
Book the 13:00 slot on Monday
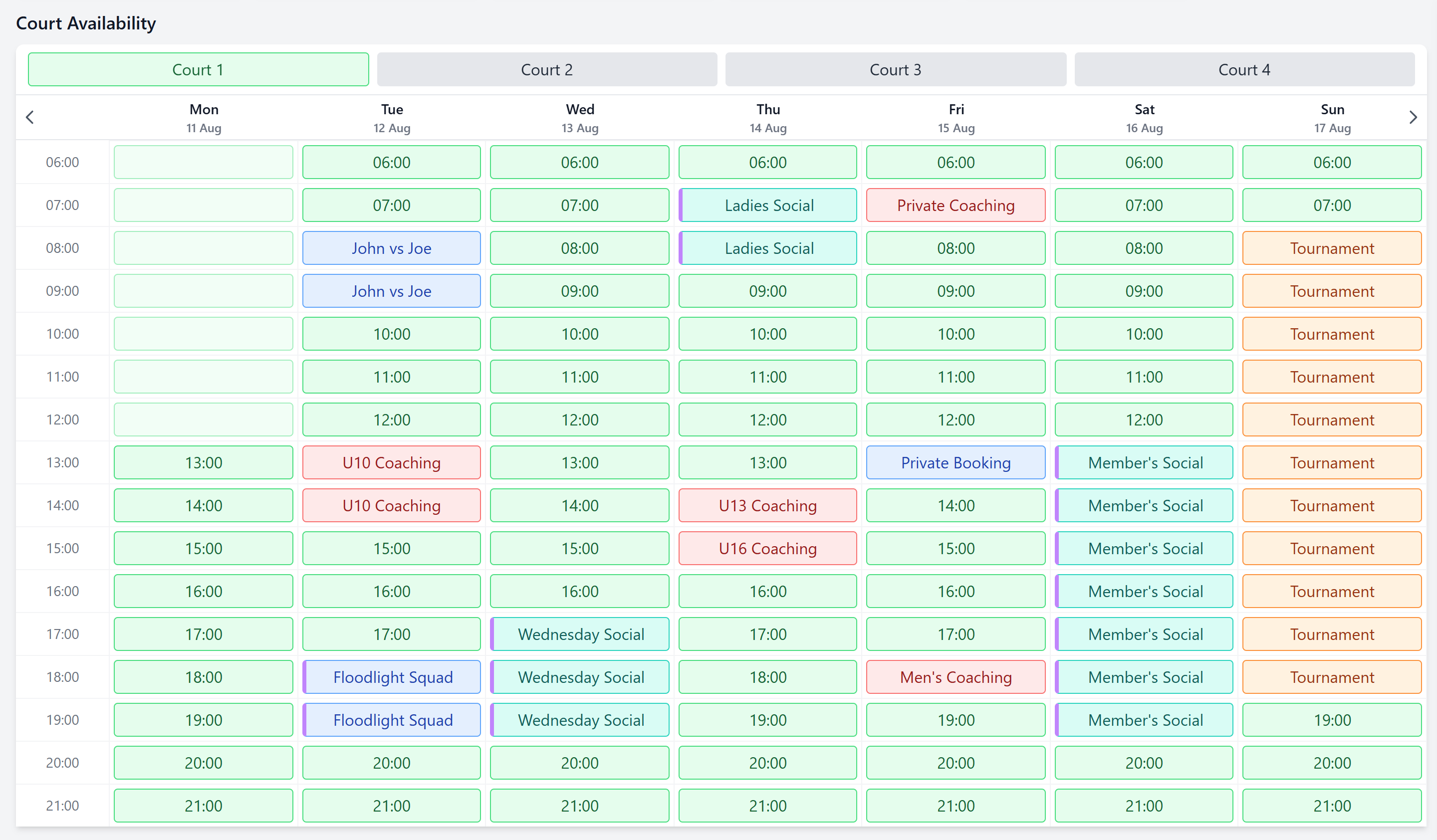[x=203, y=462]
